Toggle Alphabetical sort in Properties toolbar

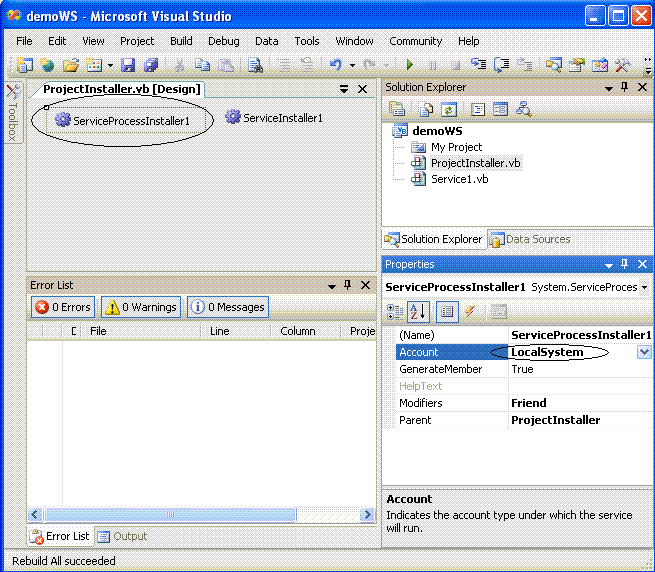click(x=418, y=312)
